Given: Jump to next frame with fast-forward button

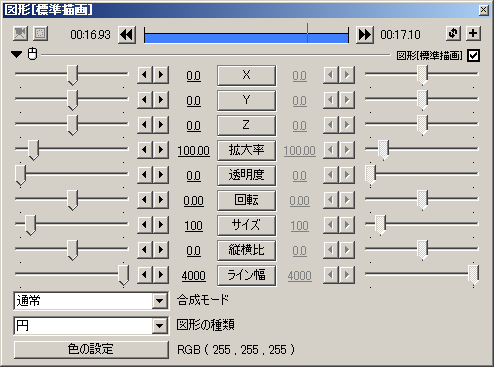Looking at the screenshot, I should (365, 35).
